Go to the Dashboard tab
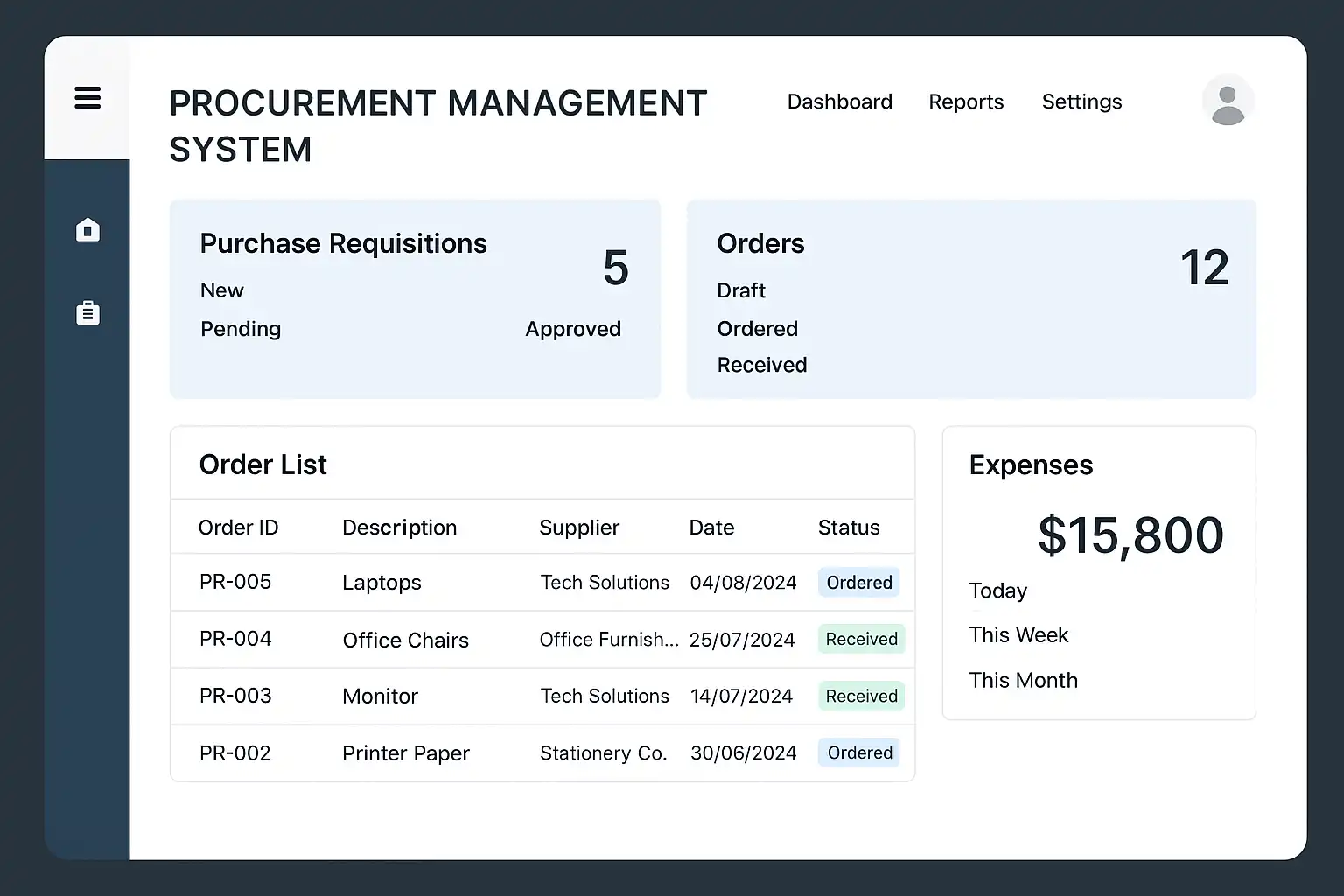Image resolution: width=1344 pixels, height=896 pixels. (x=839, y=101)
